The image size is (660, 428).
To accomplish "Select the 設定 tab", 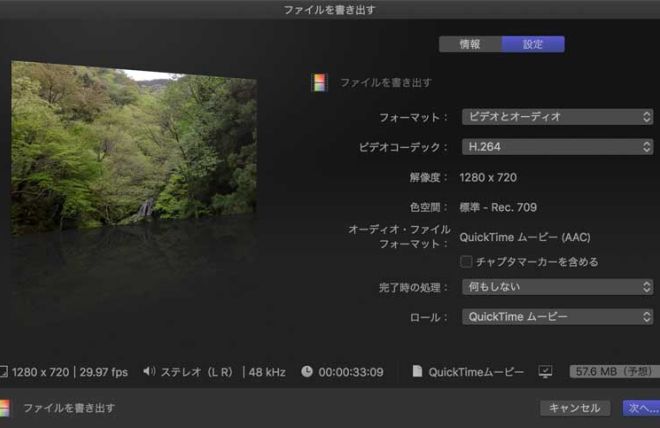I will coord(533,44).
